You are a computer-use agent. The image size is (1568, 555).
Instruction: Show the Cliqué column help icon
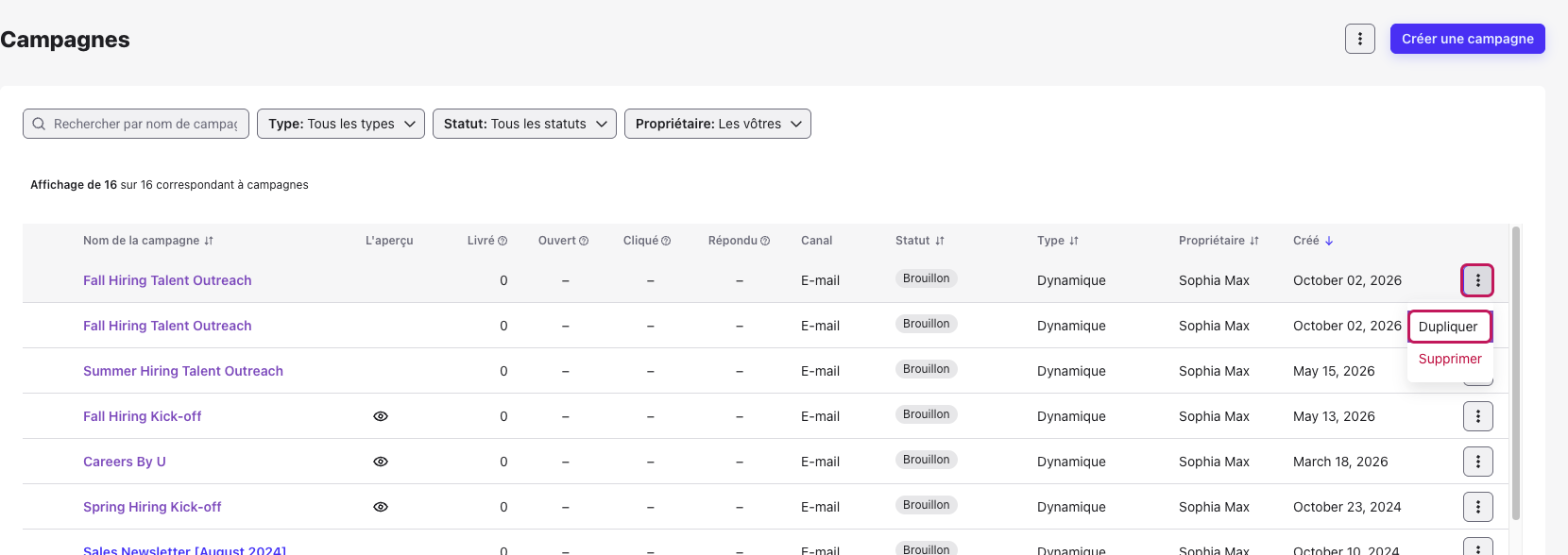point(666,241)
